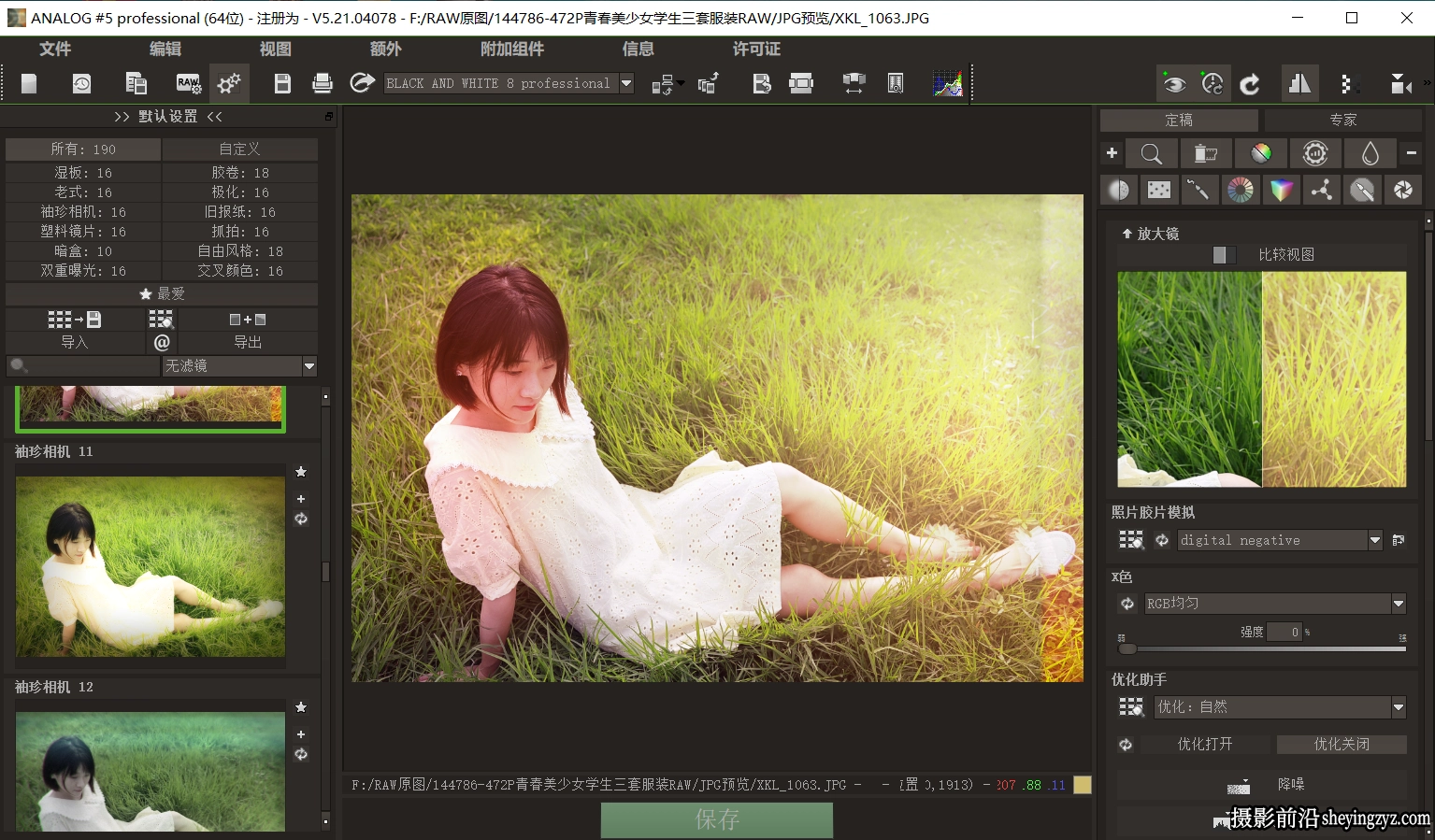Screen dimensions: 1435x840
Task: Collapse the 放大镜 panel arrow
Action: pyautogui.click(x=1127, y=234)
